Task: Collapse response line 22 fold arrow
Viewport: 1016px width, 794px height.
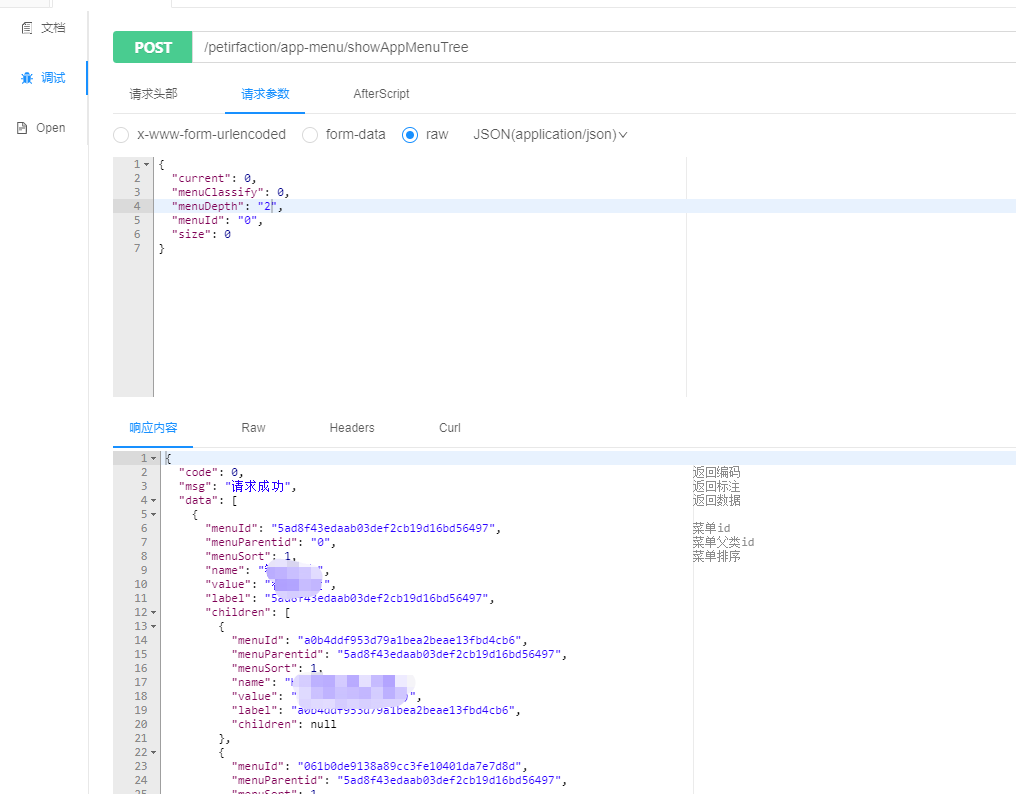Action: click(154, 753)
